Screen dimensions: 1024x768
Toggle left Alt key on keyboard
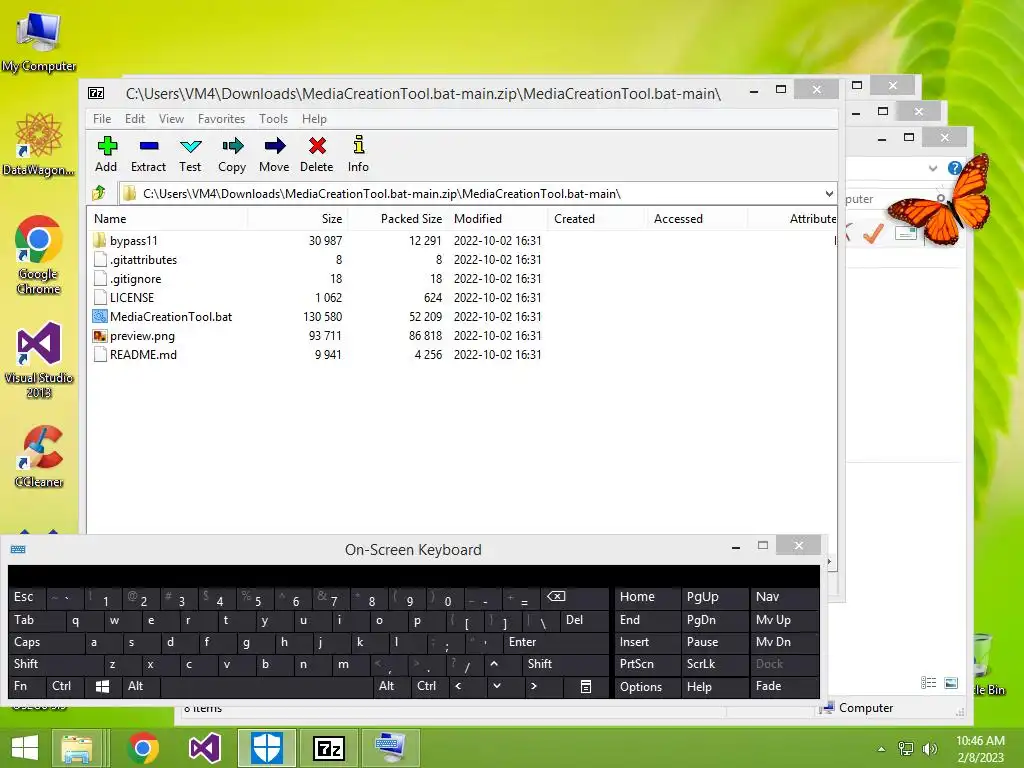(x=140, y=686)
